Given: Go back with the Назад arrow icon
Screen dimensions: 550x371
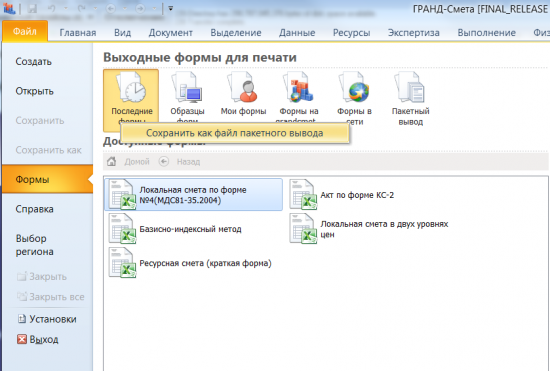Looking at the screenshot, I should click(164, 162).
